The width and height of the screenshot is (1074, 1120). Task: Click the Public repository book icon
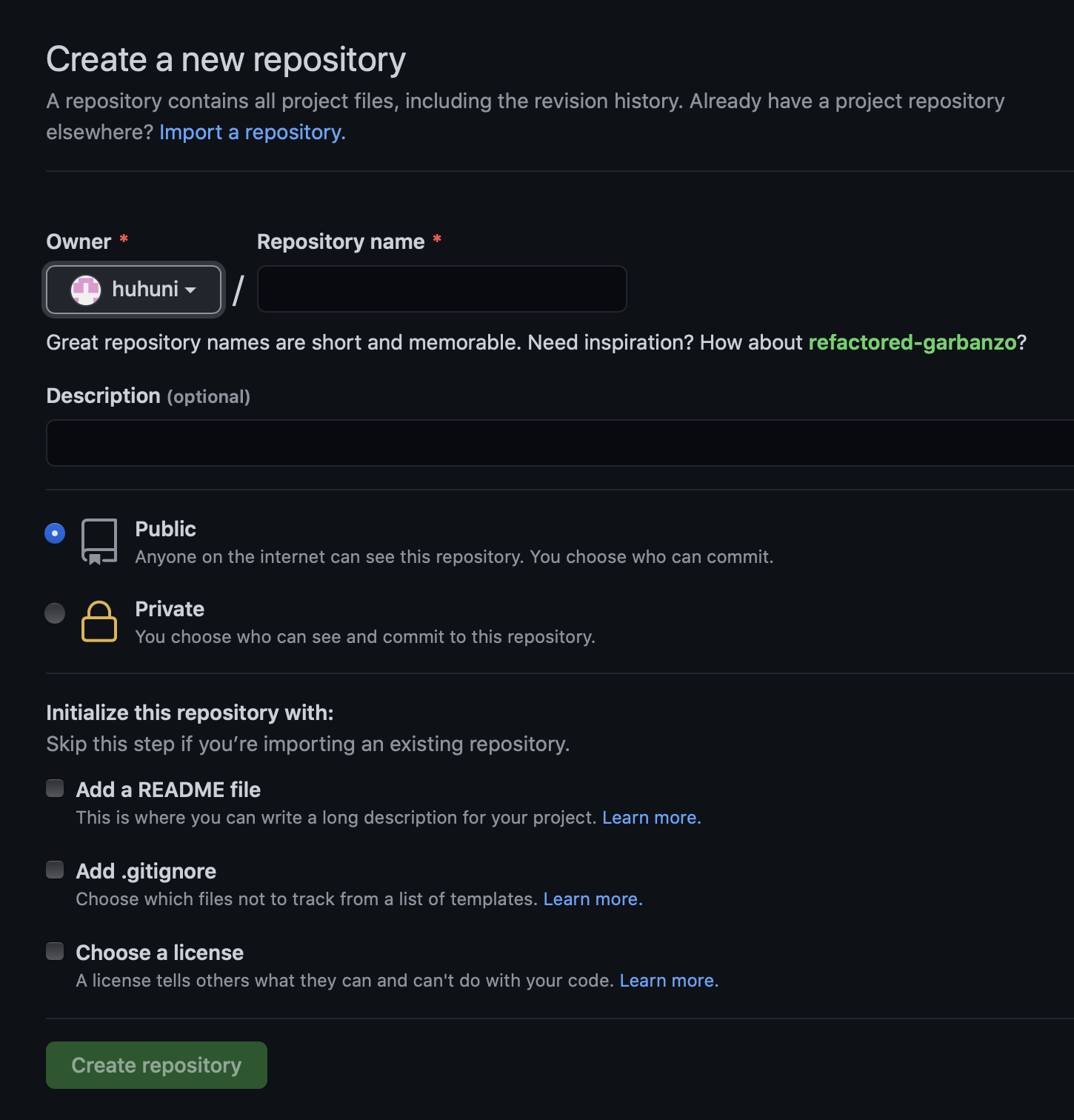pos(99,541)
